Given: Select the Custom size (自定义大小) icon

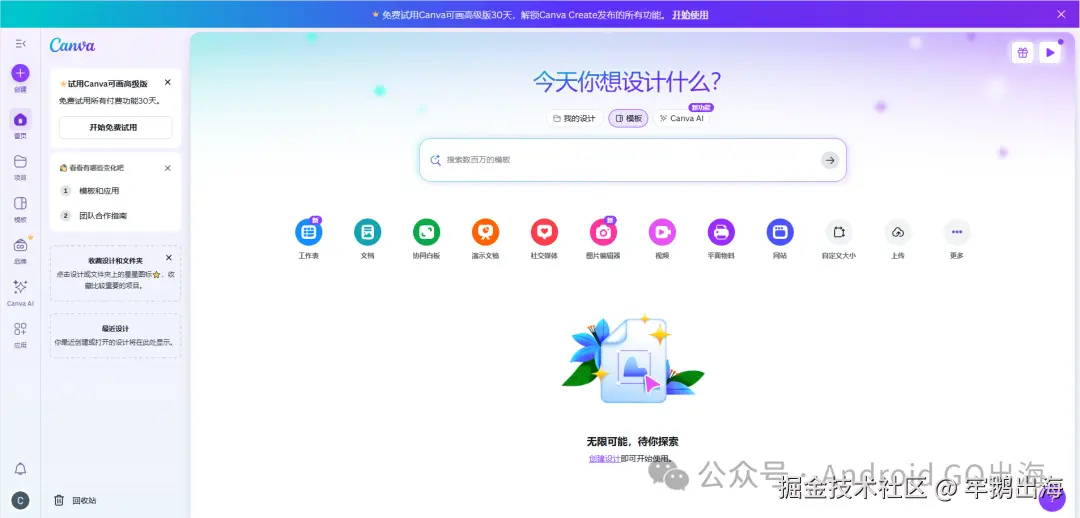Looking at the screenshot, I should 838,232.
